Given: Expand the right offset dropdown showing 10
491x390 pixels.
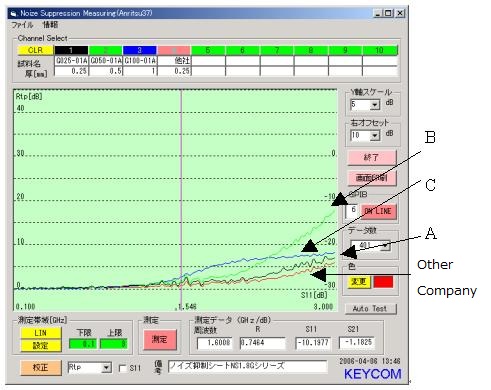Looking at the screenshot, I should coord(375,135).
